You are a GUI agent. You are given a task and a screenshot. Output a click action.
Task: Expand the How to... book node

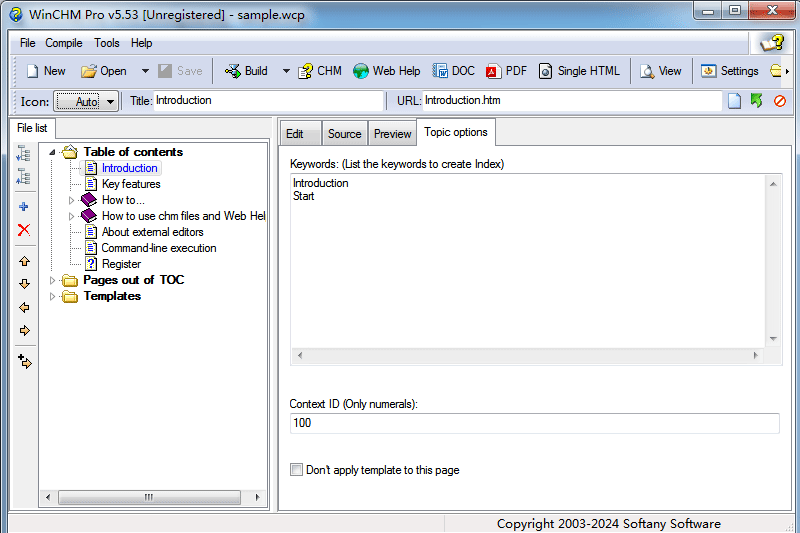tap(71, 200)
